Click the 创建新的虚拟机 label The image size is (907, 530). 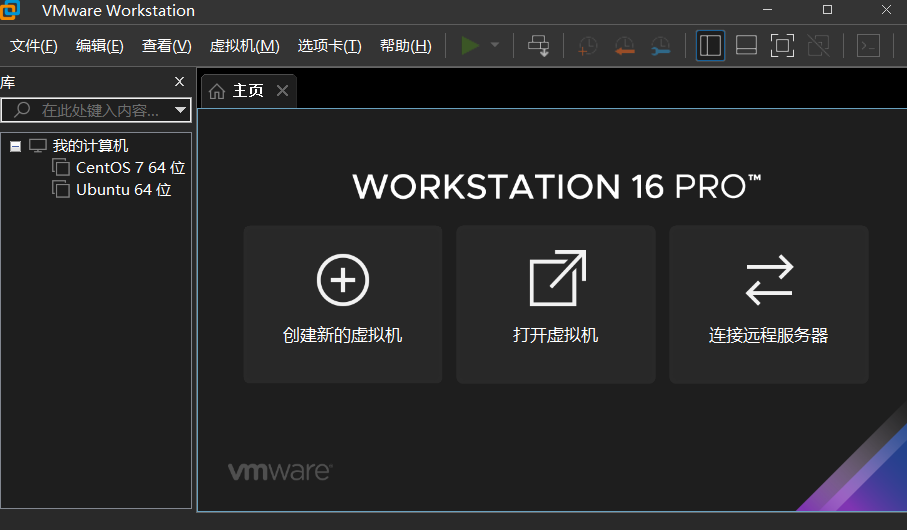(342, 335)
